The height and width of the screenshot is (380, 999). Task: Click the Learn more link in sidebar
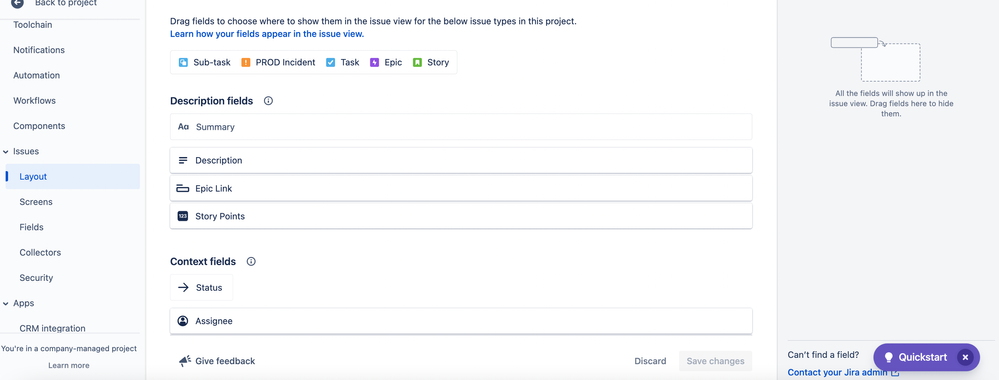69,365
